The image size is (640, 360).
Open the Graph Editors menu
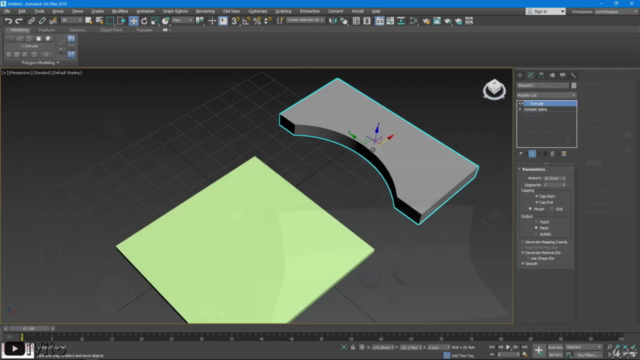coord(175,11)
